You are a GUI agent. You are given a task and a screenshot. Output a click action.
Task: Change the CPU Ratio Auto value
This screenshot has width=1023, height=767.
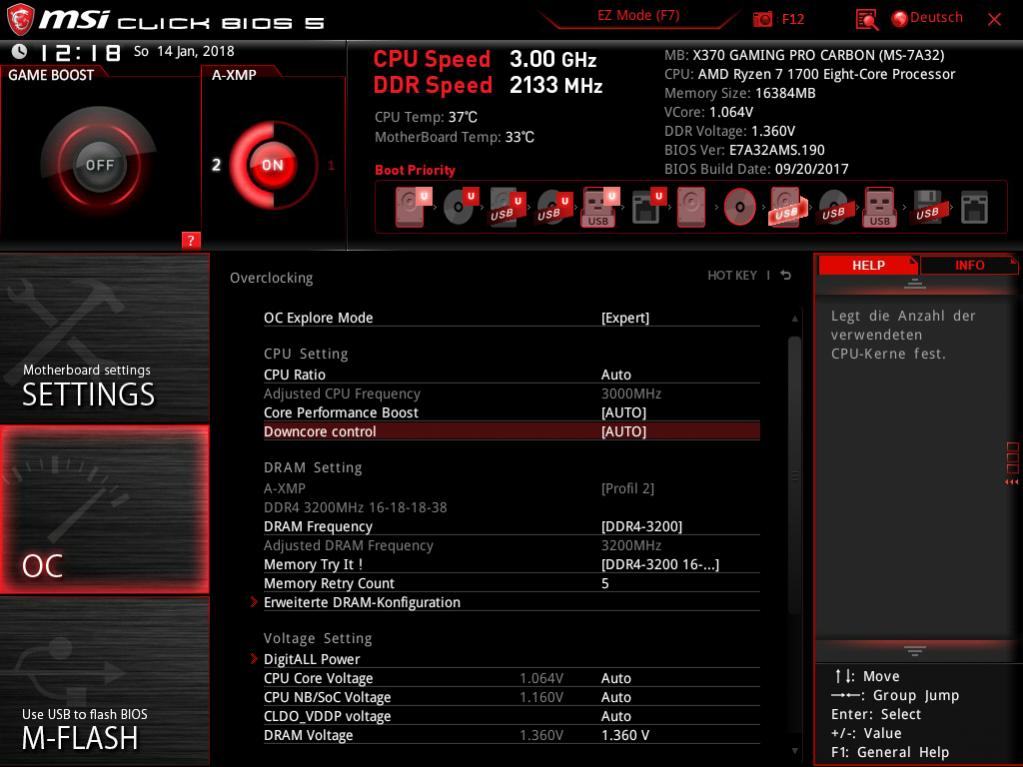pos(512,374)
